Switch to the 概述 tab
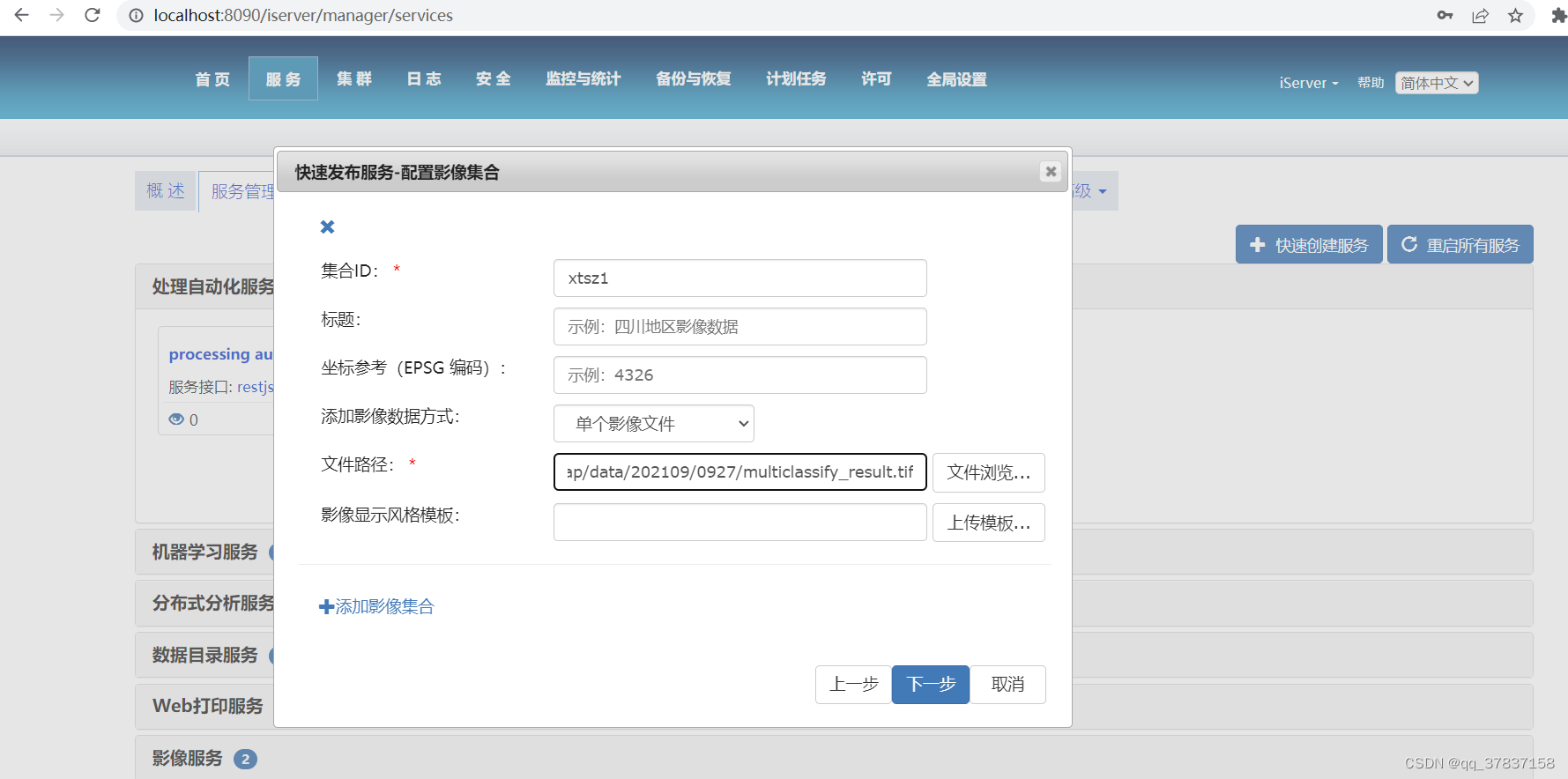Screen dimensions: 1568x779 [x=166, y=191]
